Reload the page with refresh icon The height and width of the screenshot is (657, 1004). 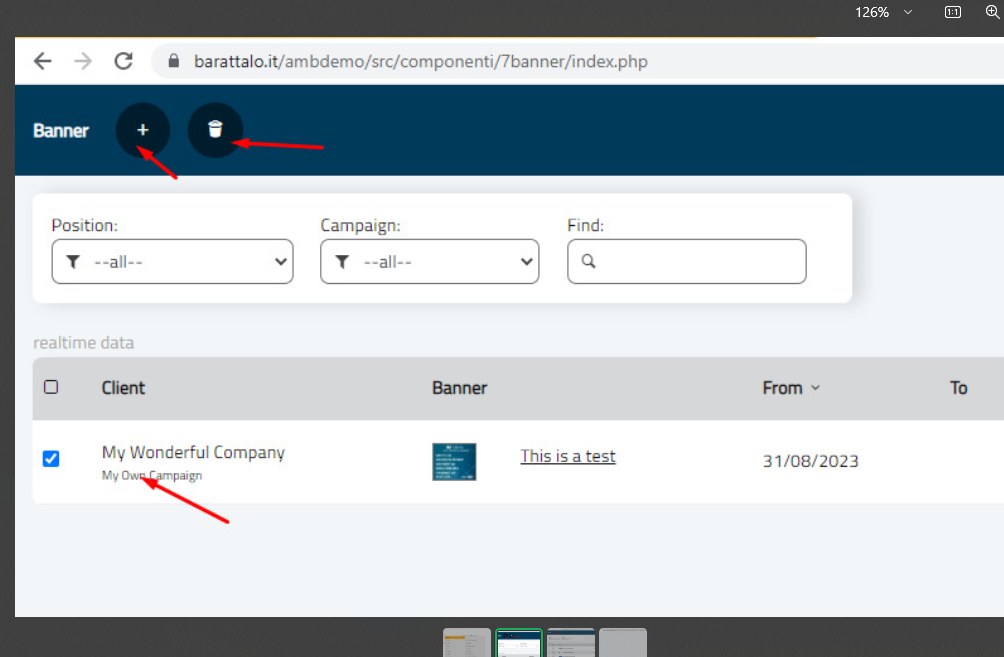coord(124,61)
